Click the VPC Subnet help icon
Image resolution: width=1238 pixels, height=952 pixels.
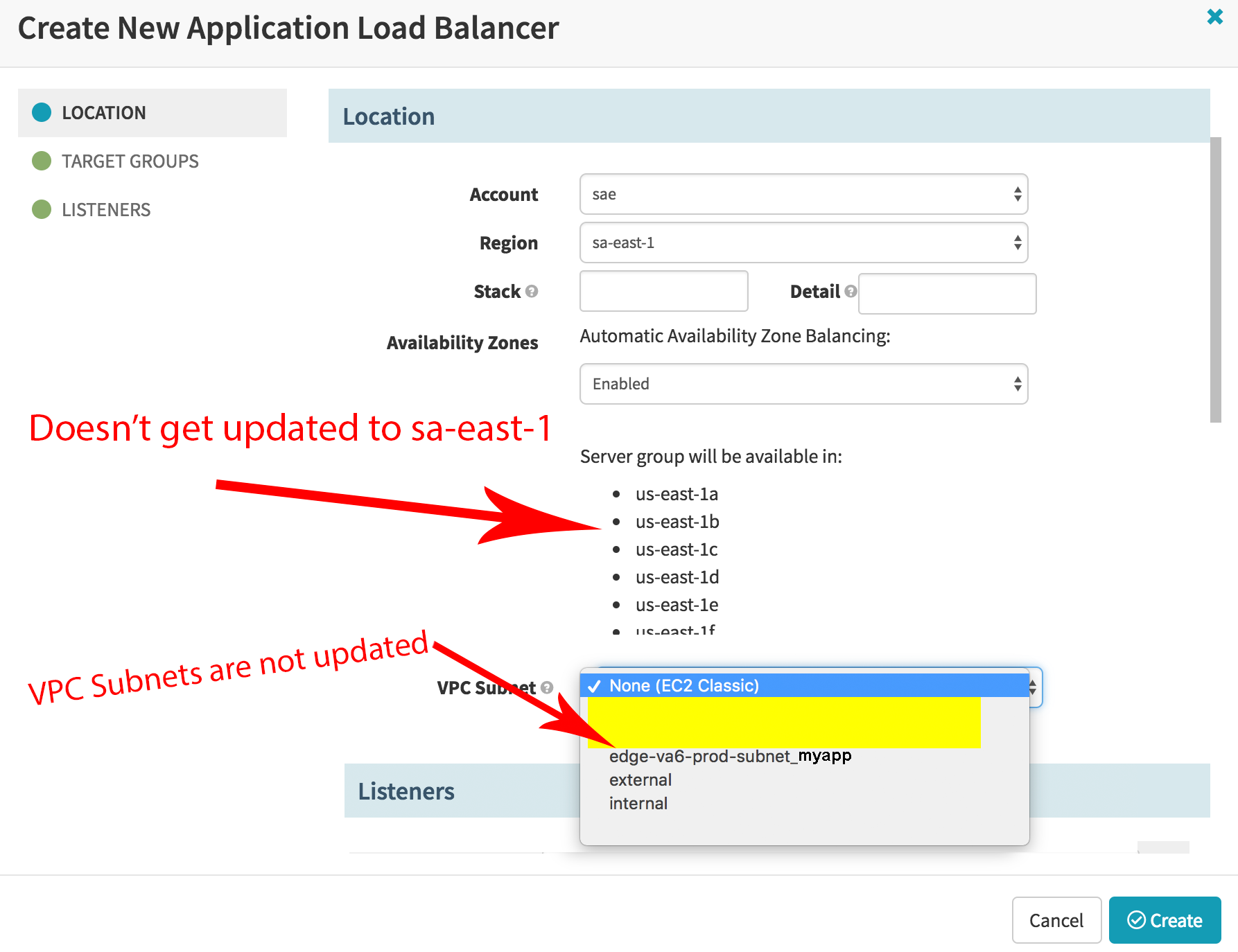tap(546, 688)
